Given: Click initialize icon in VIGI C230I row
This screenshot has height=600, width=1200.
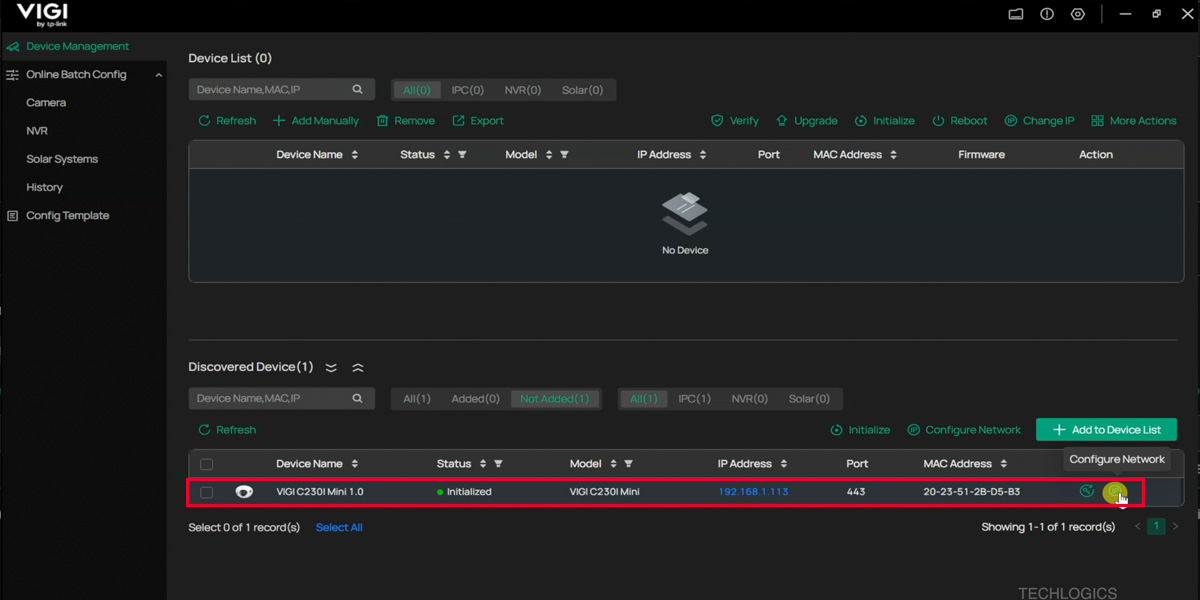Looking at the screenshot, I should click(x=1087, y=492).
